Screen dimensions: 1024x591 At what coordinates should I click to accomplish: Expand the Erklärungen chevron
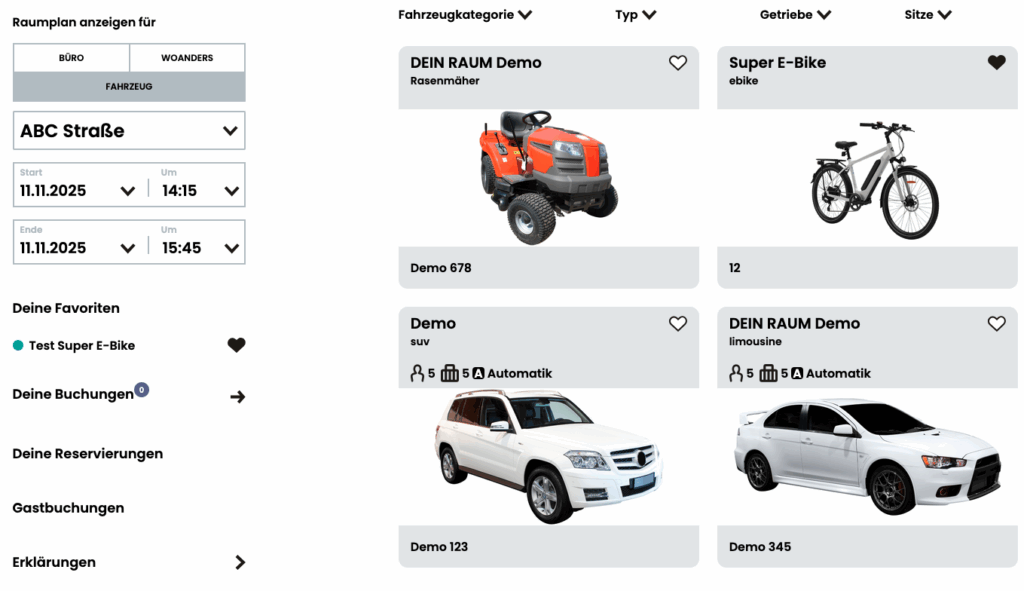[240, 562]
